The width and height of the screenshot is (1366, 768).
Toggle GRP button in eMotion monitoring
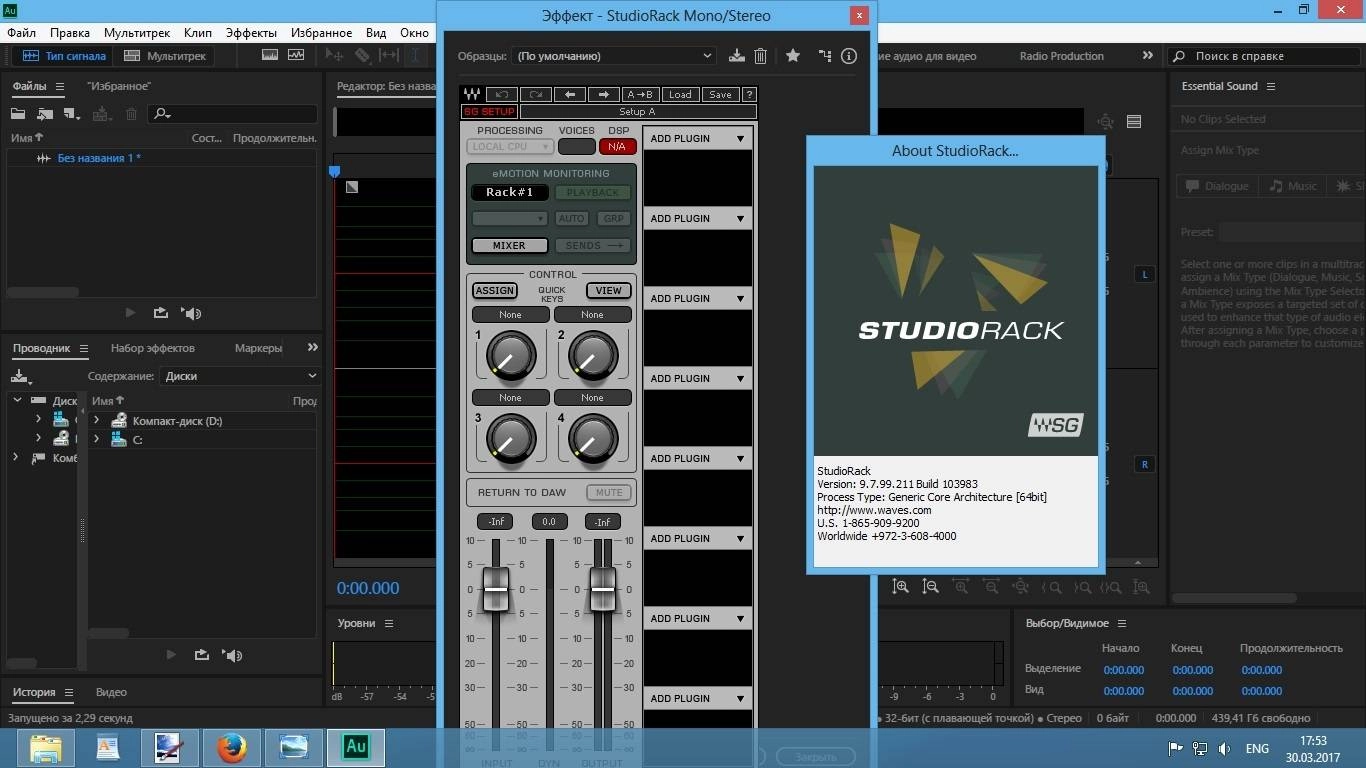click(x=613, y=218)
